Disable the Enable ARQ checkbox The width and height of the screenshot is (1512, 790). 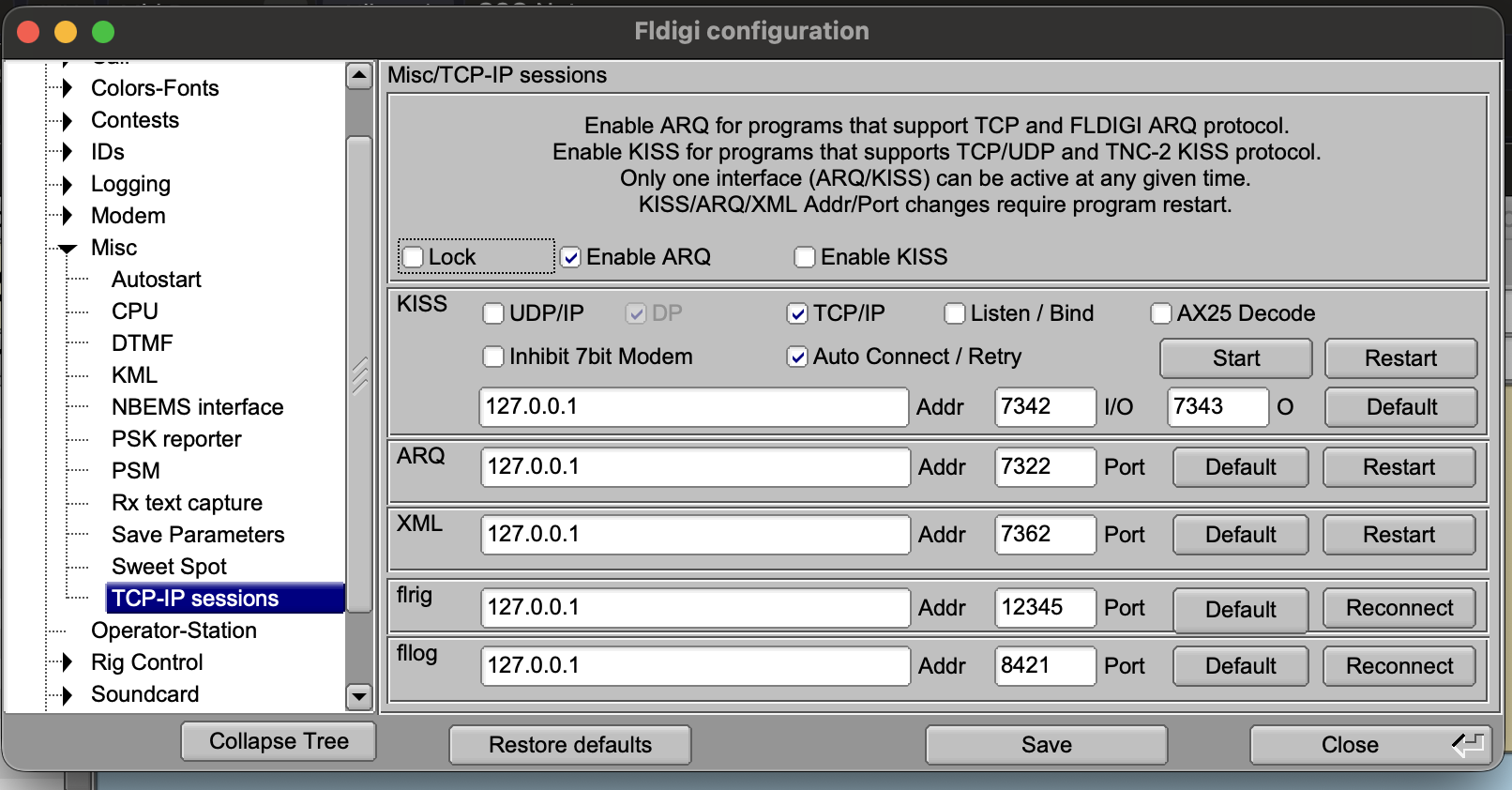coord(570,257)
